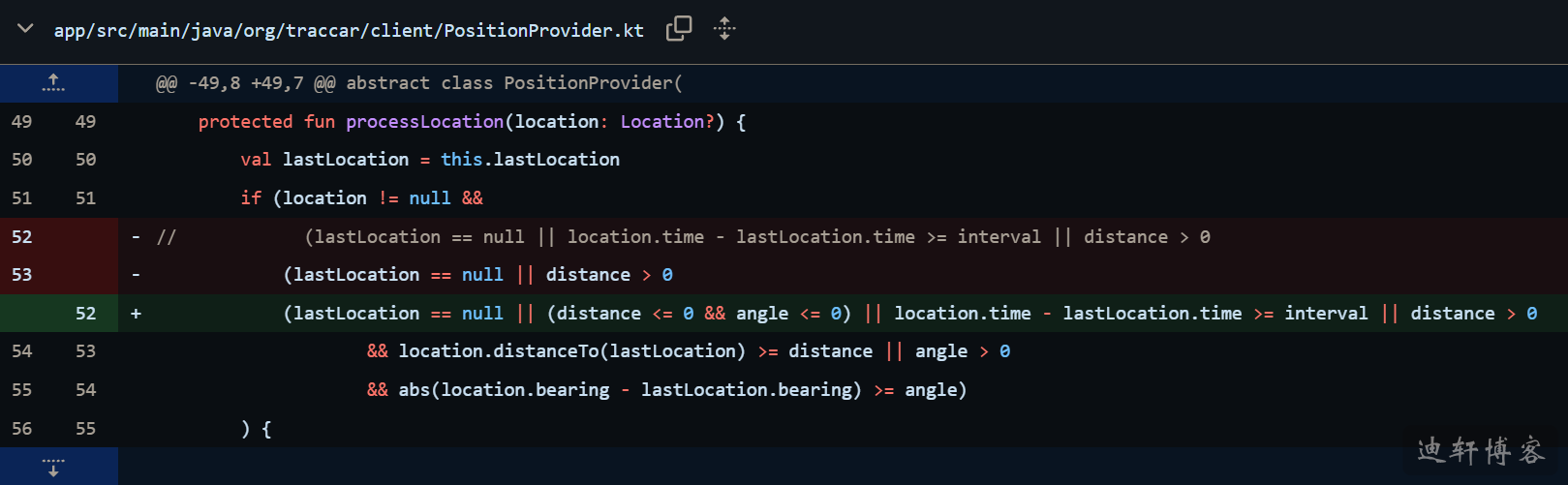Click new line number 50
The height and width of the screenshot is (485, 1568).
[86, 160]
